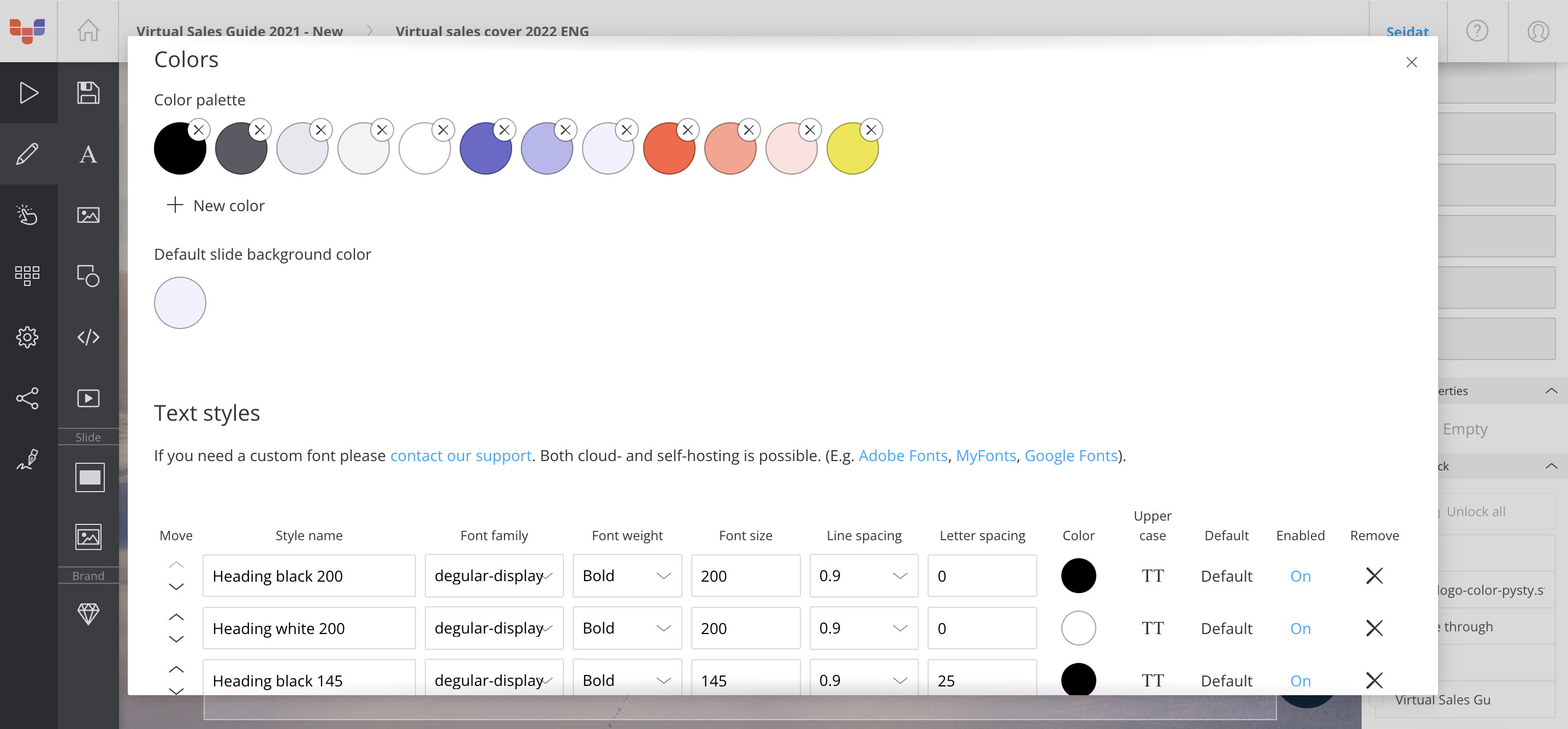The width and height of the screenshot is (1568, 729).
Task: Open font family dropdown for Heading black 145
Action: [494, 678]
